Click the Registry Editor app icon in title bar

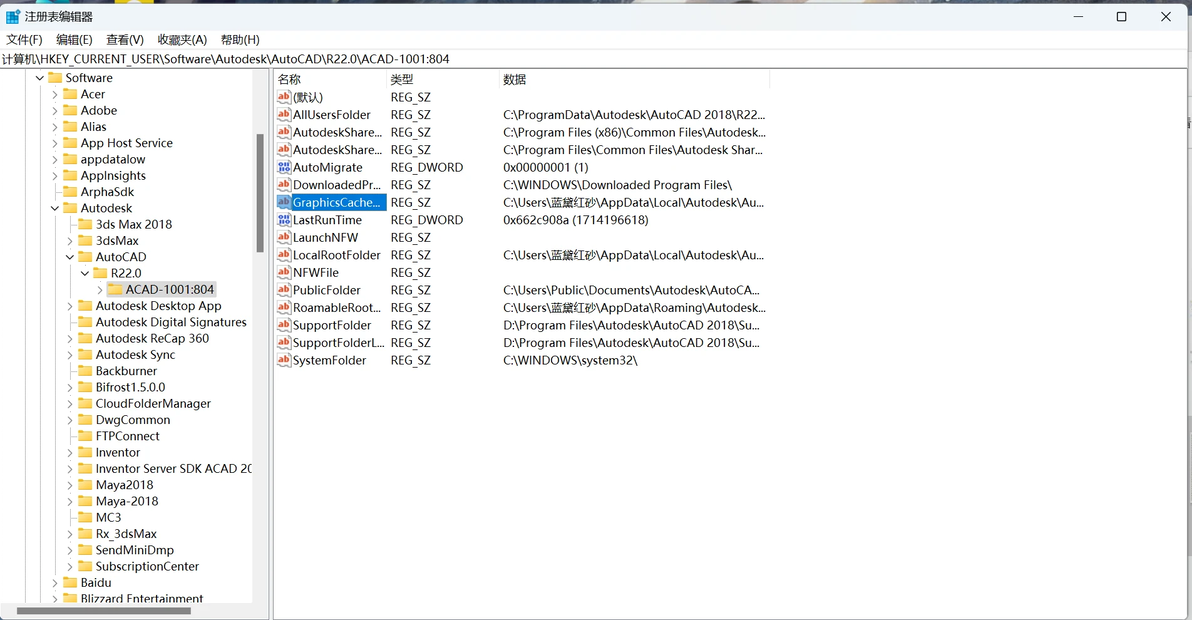click(x=12, y=17)
